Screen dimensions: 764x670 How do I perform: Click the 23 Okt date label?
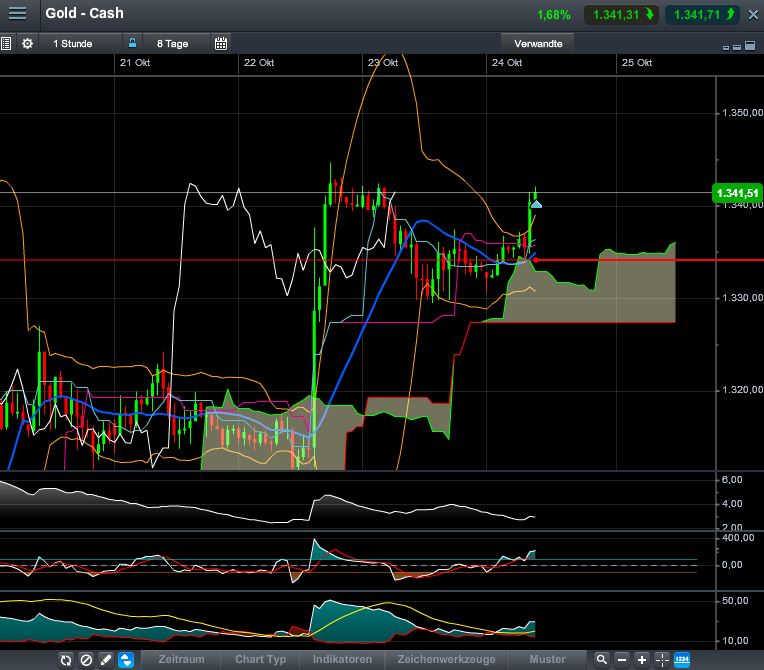(x=383, y=62)
